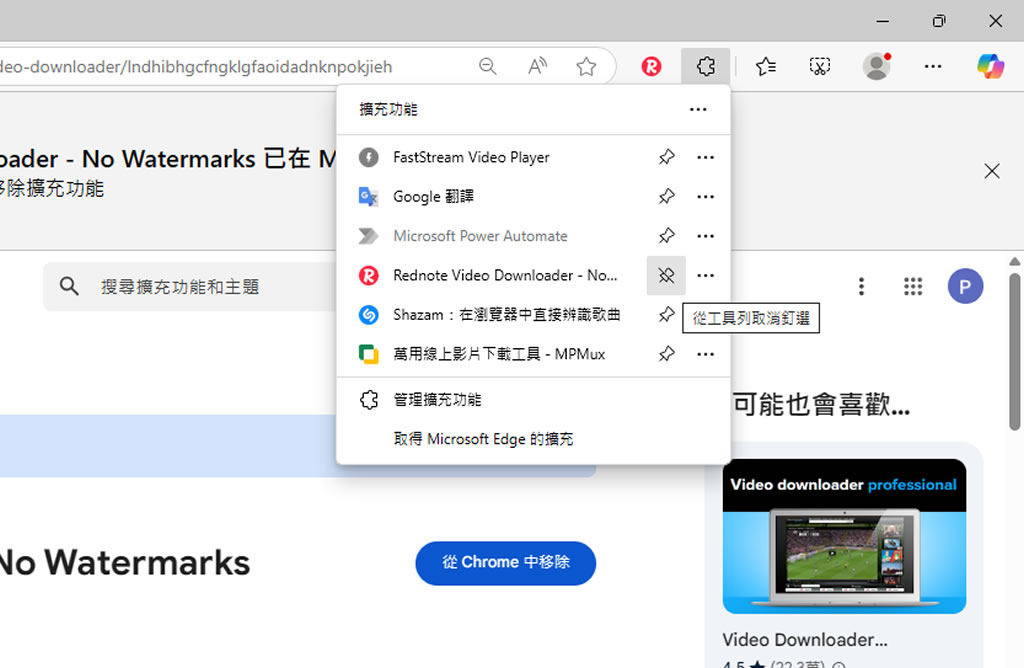
Task: Pin FastStream Video Player to toolbar
Action: point(666,157)
